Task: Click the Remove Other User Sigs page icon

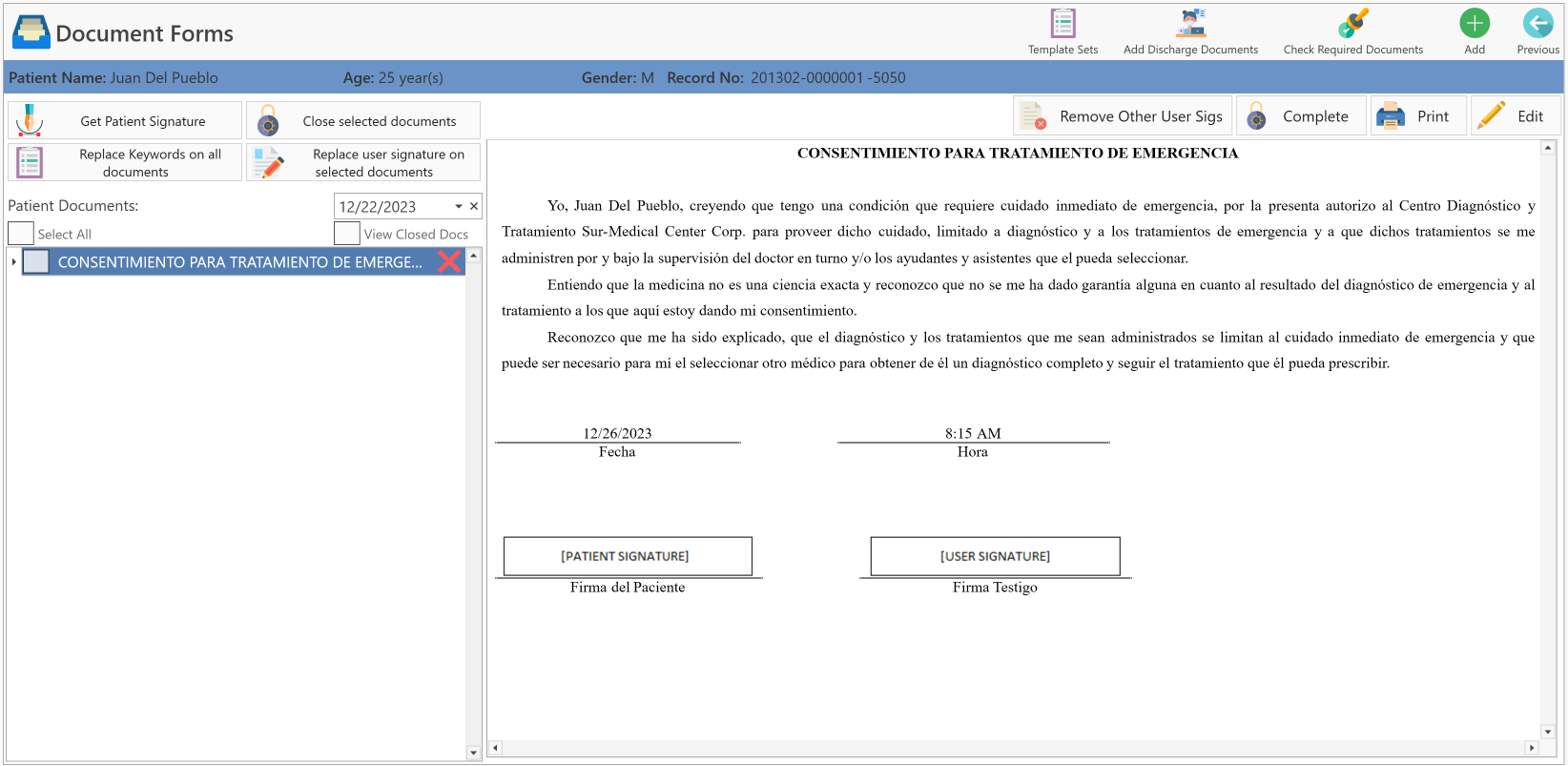Action: (x=1033, y=116)
